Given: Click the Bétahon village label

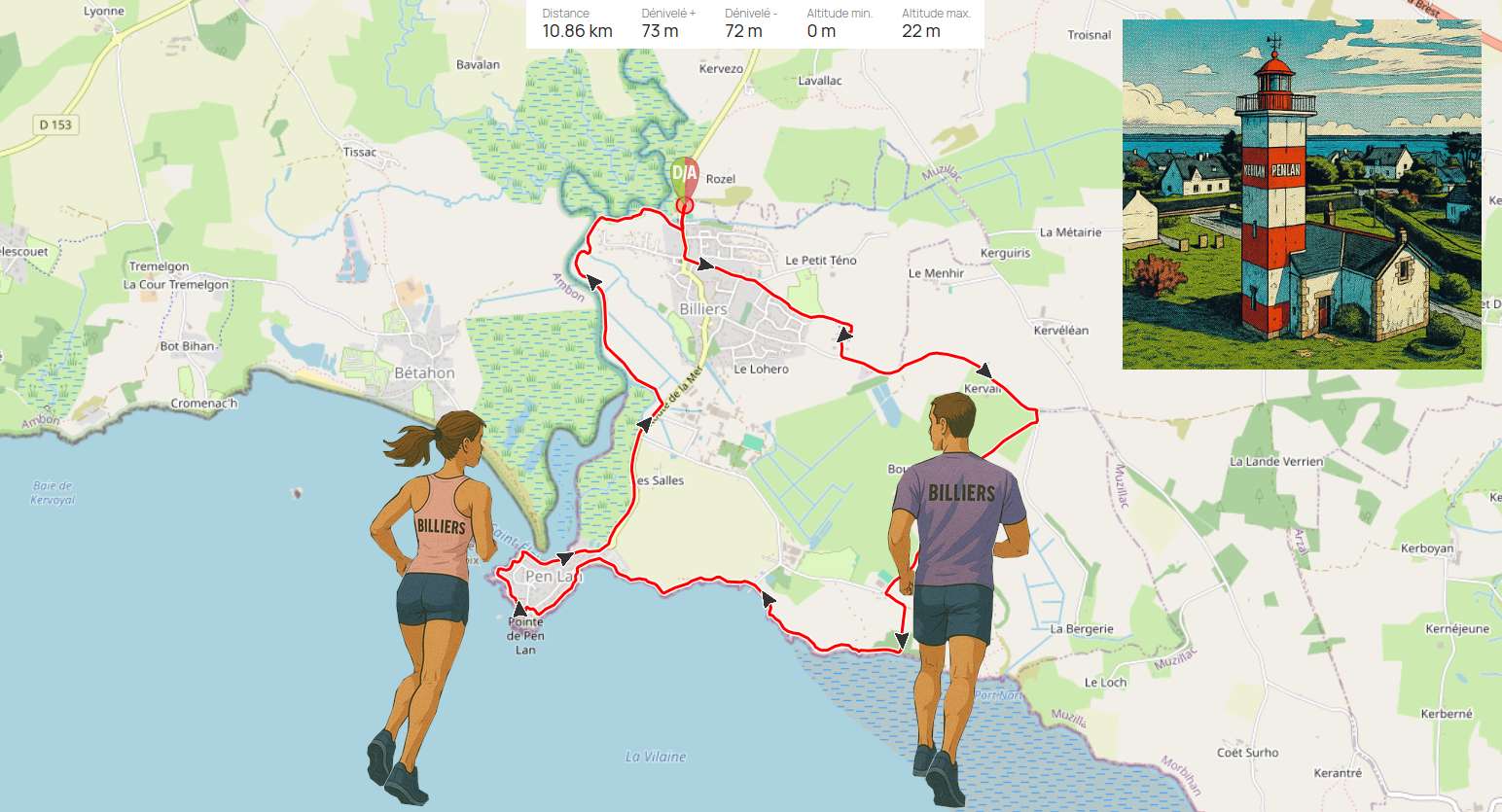Looking at the screenshot, I should click(424, 372).
